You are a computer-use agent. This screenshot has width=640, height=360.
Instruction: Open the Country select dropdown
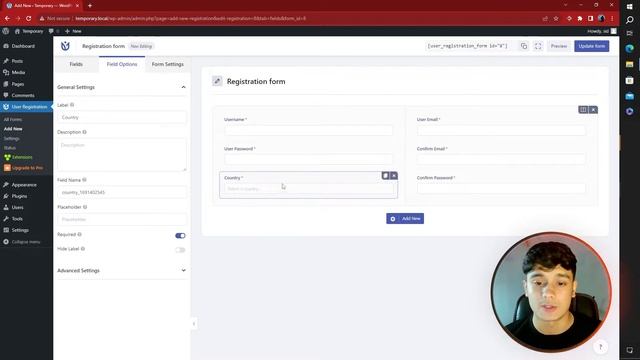point(309,189)
